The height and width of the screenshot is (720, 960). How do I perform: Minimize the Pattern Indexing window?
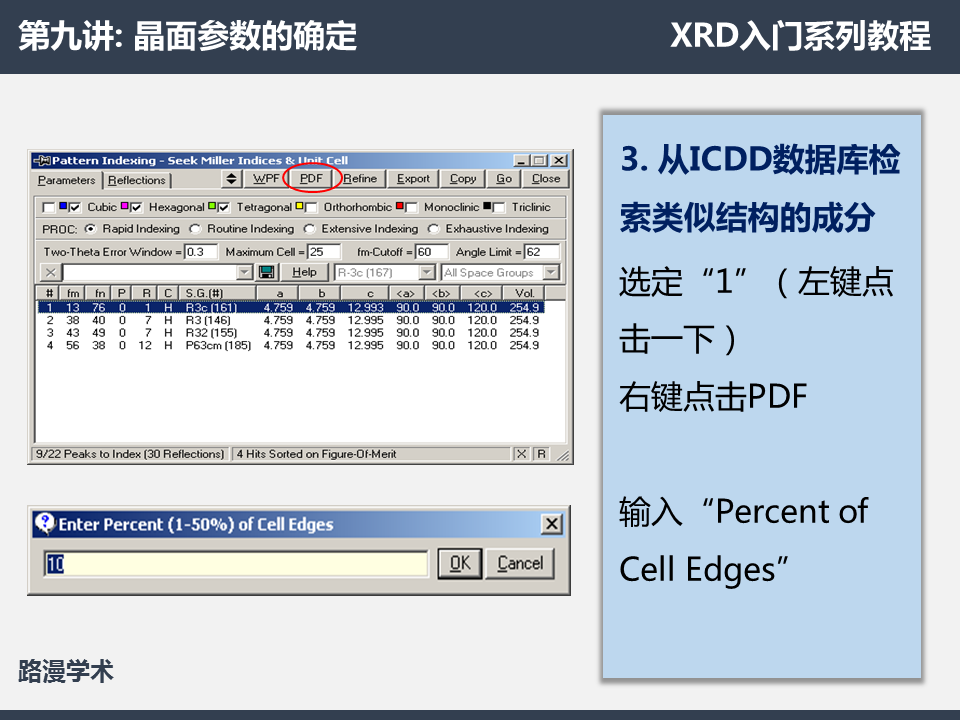click(521, 160)
